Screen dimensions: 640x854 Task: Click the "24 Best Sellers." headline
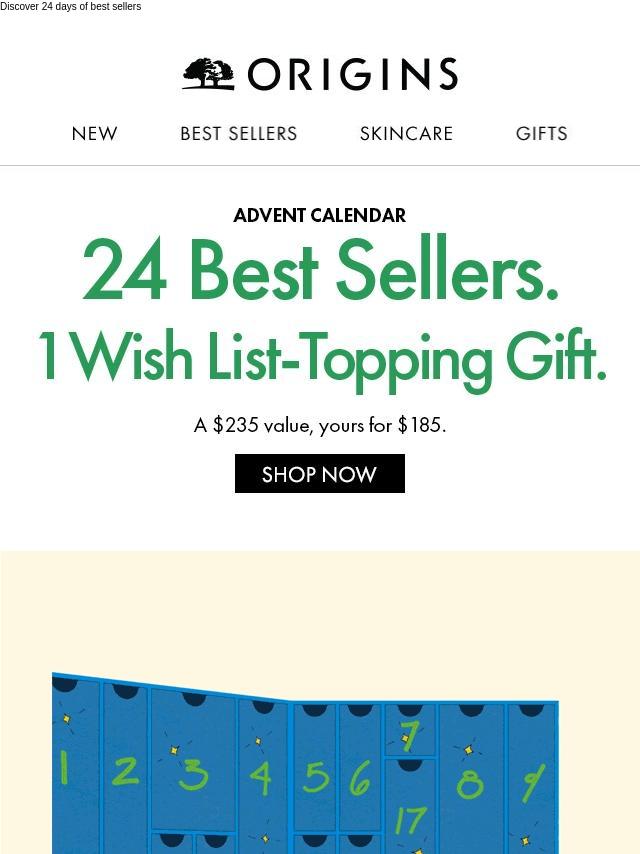(320, 271)
